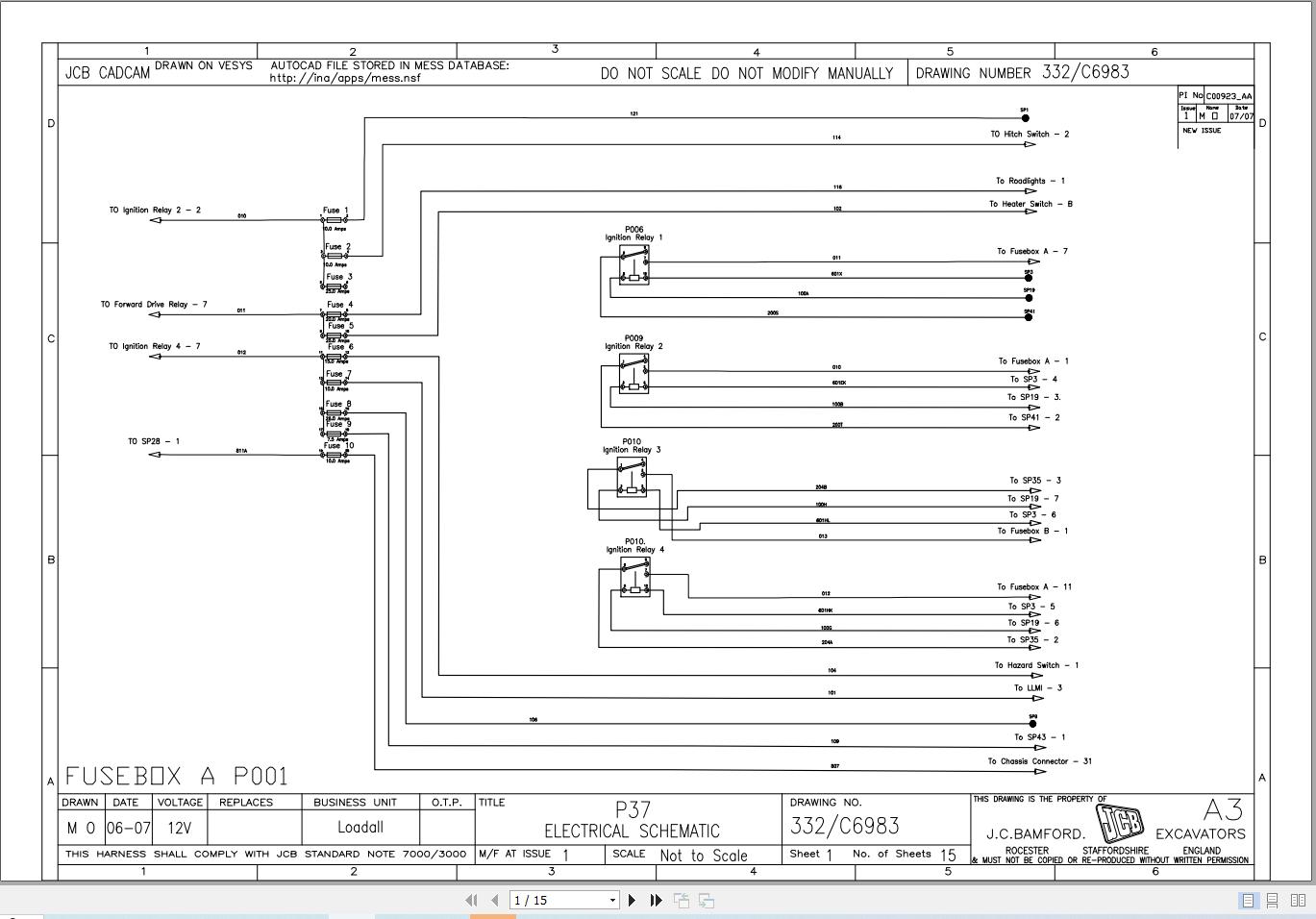Image resolution: width=1316 pixels, height=919 pixels.
Task: Toggle single page display mode off
Action: pyautogui.click(x=1247, y=901)
